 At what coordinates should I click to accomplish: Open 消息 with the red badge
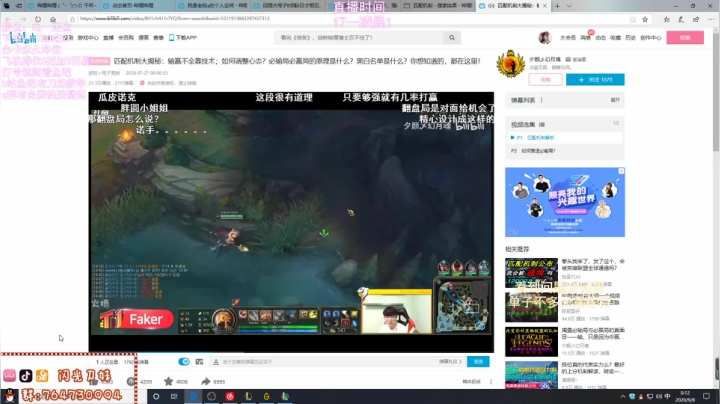pos(585,38)
